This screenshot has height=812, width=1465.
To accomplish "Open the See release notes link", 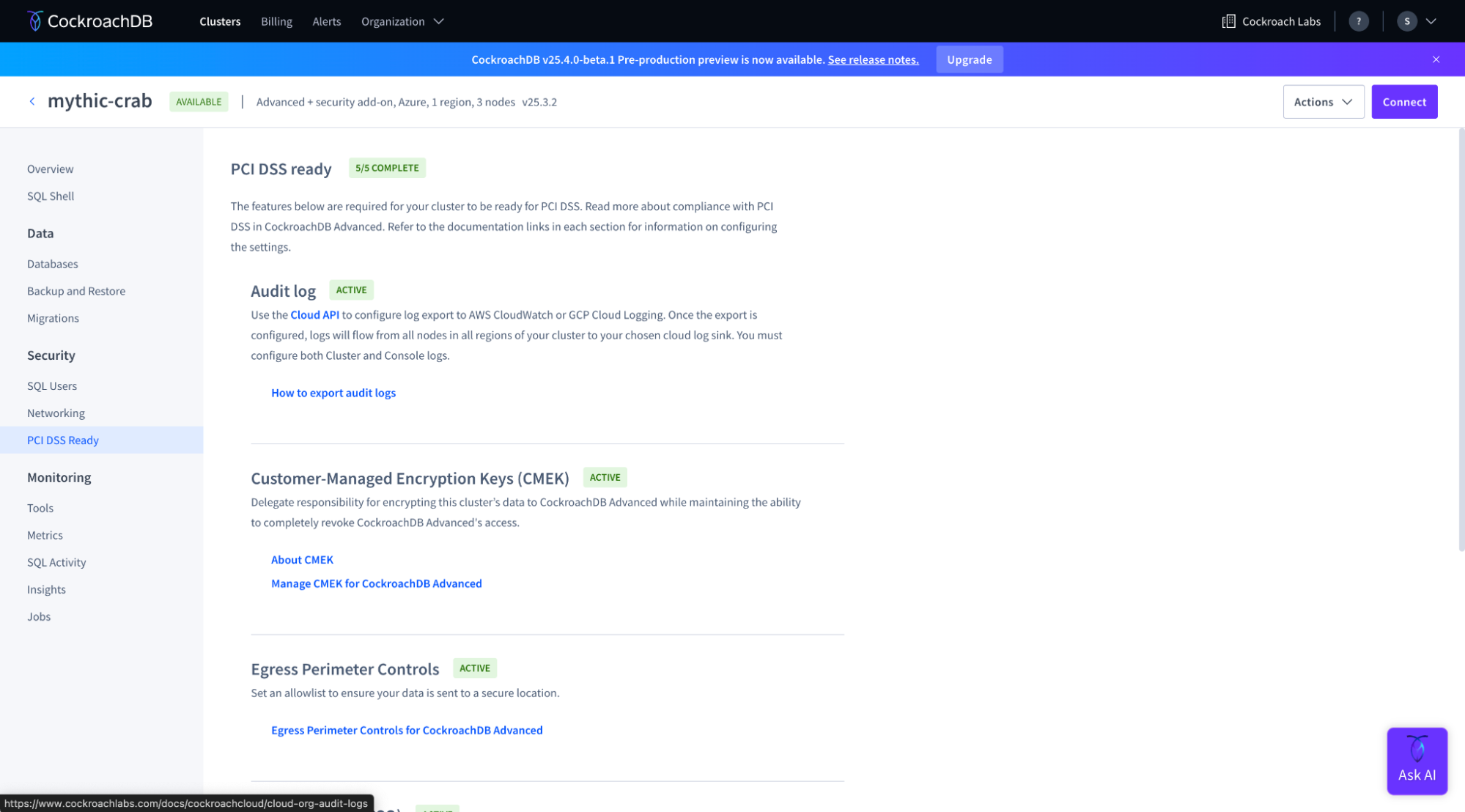I will point(873,59).
